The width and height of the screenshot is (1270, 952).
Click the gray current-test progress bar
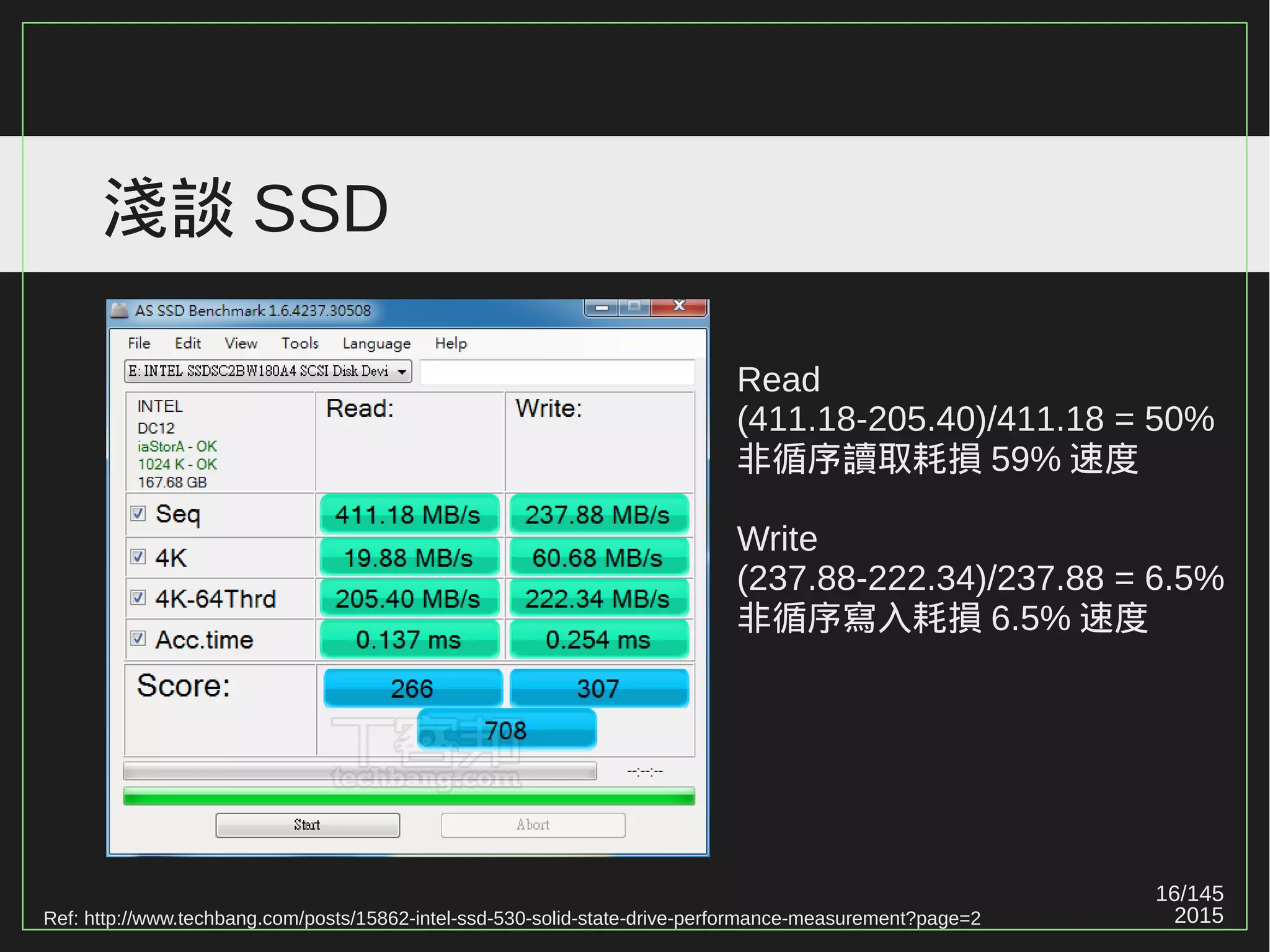(360, 771)
